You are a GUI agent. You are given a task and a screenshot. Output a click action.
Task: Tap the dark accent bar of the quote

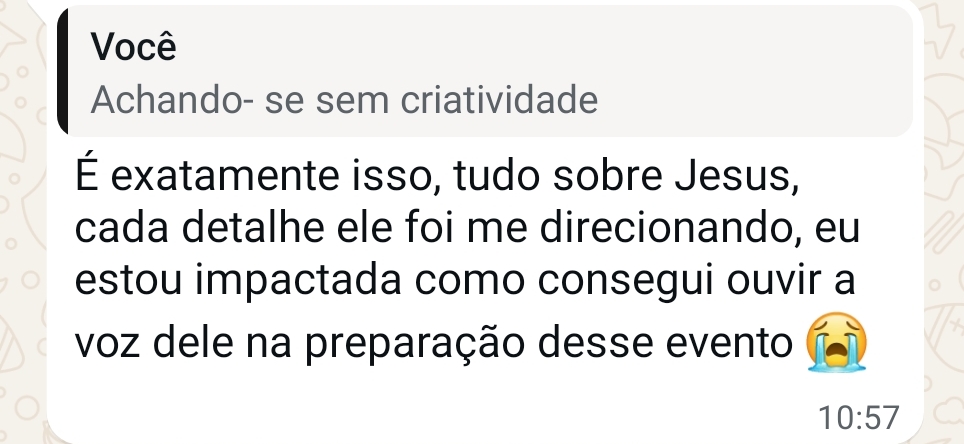(x=62, y=71)
